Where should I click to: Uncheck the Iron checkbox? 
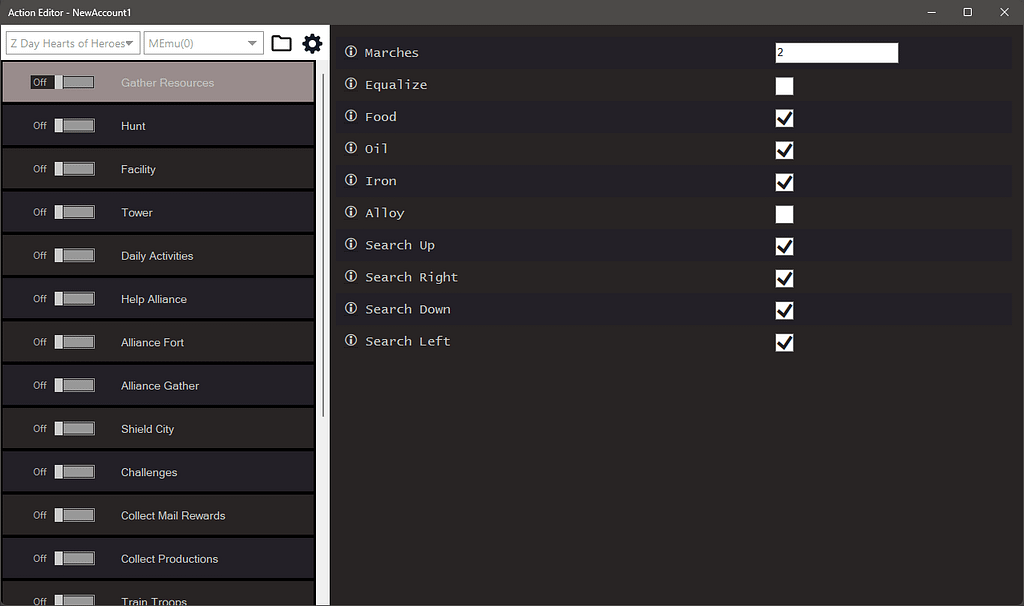[784, 182]
